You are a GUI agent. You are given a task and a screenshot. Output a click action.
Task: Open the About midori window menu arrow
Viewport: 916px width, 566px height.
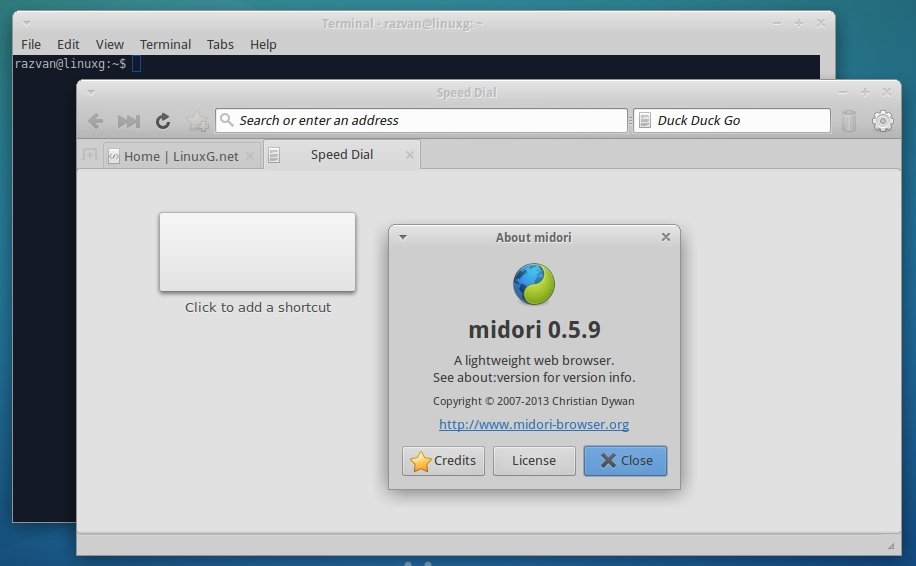(403, 237)
